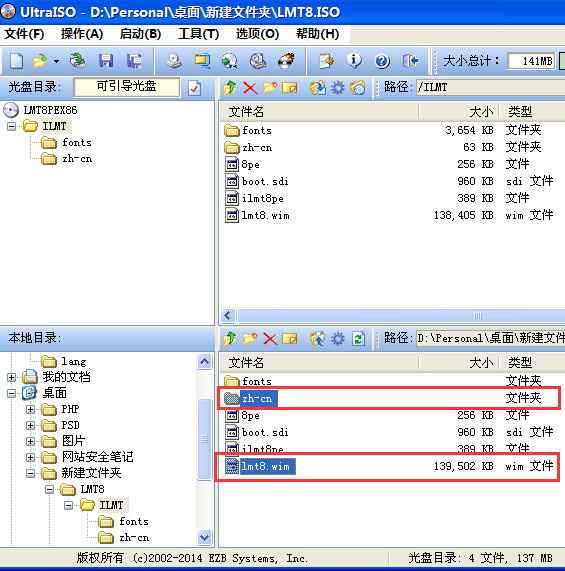Open the 帮助(H) menu
565x571 pixels.
[x=317, y=34]
